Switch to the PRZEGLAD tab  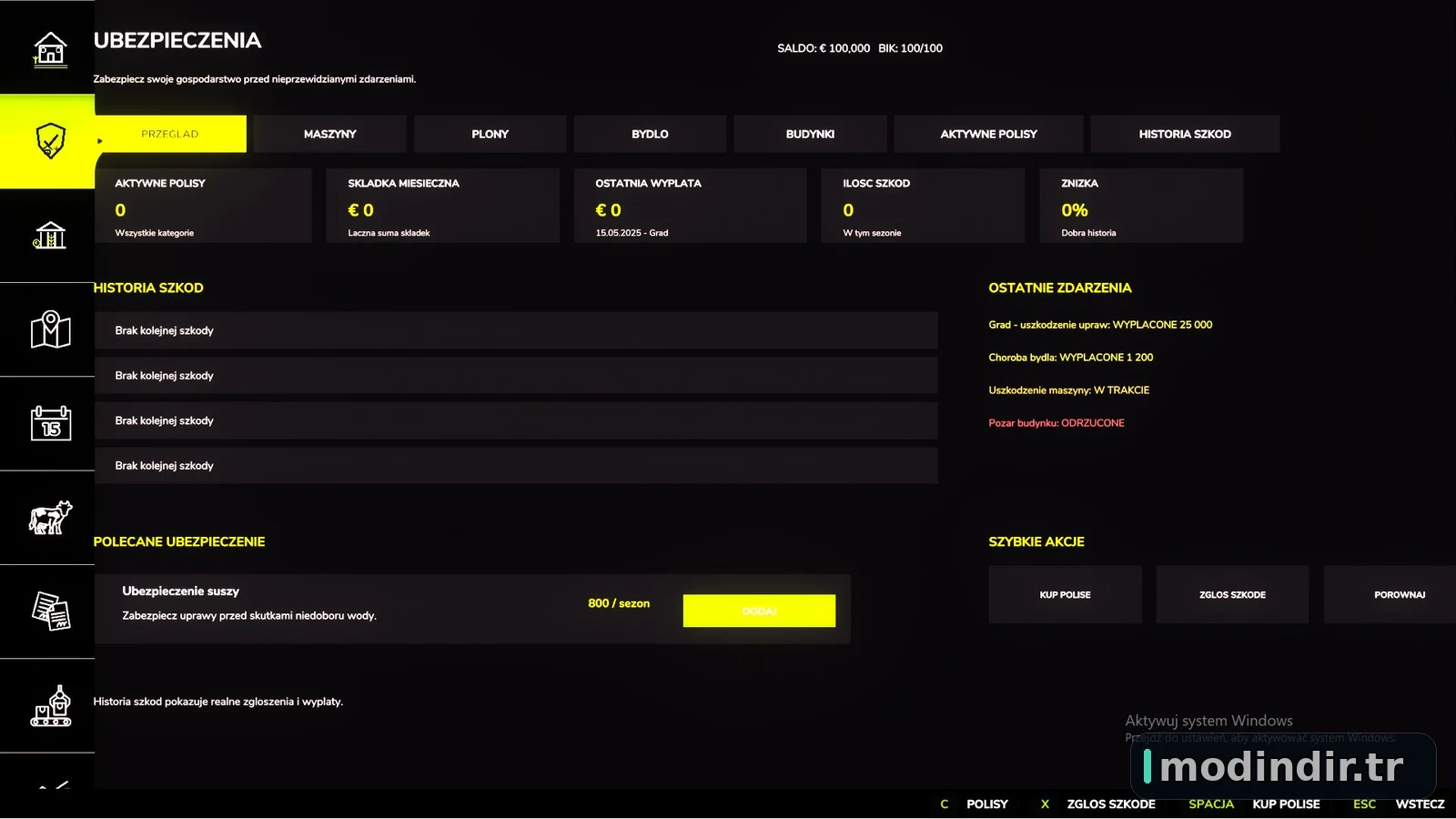170,134
